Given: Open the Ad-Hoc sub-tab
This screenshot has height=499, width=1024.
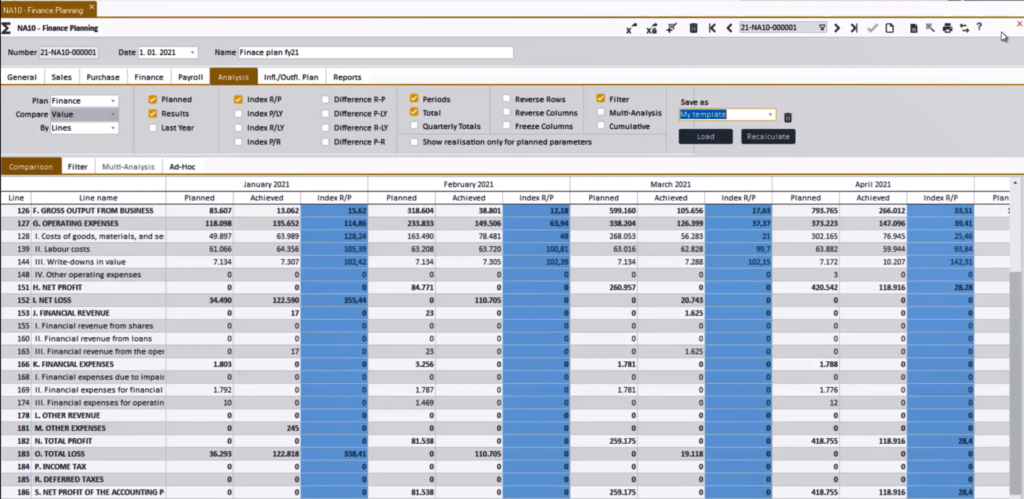Looking at the screenshot, I should pos(182,167).
